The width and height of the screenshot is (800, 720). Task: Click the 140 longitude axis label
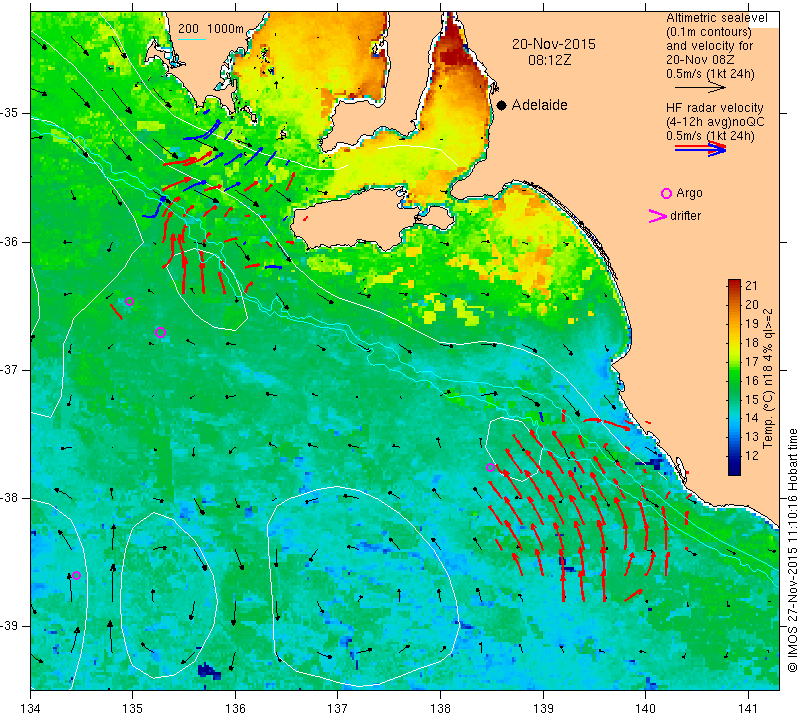(645, 708)
